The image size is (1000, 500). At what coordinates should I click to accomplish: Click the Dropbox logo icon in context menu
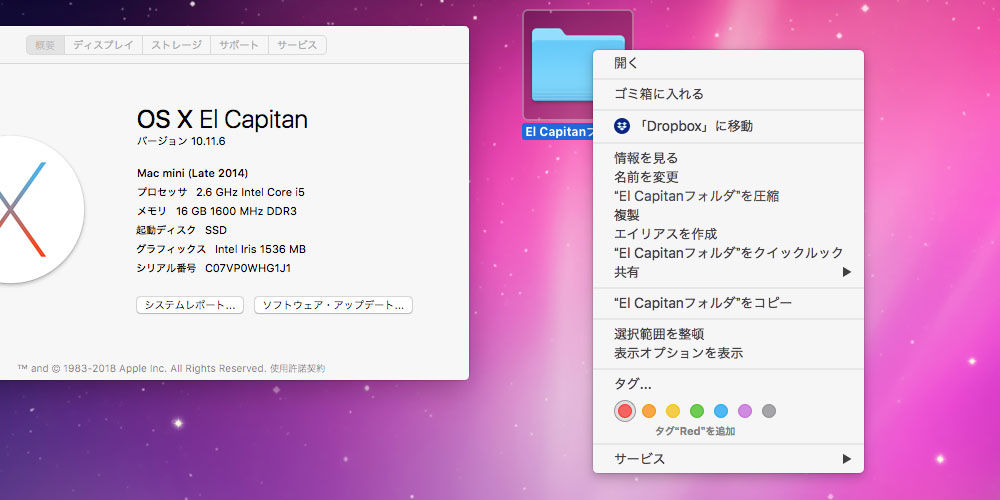[622, 126]
